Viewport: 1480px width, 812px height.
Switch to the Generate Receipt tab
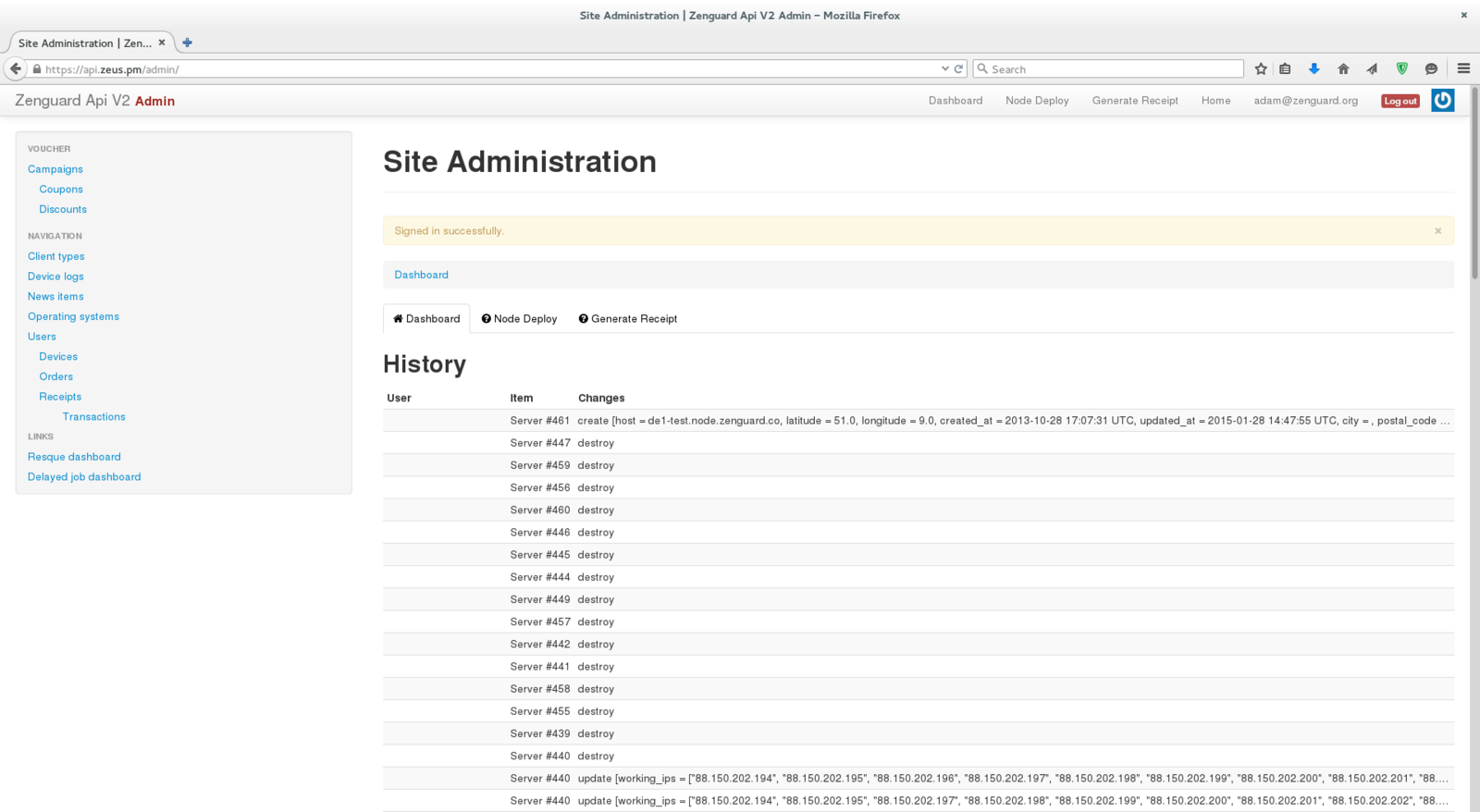tap(628, 318)
